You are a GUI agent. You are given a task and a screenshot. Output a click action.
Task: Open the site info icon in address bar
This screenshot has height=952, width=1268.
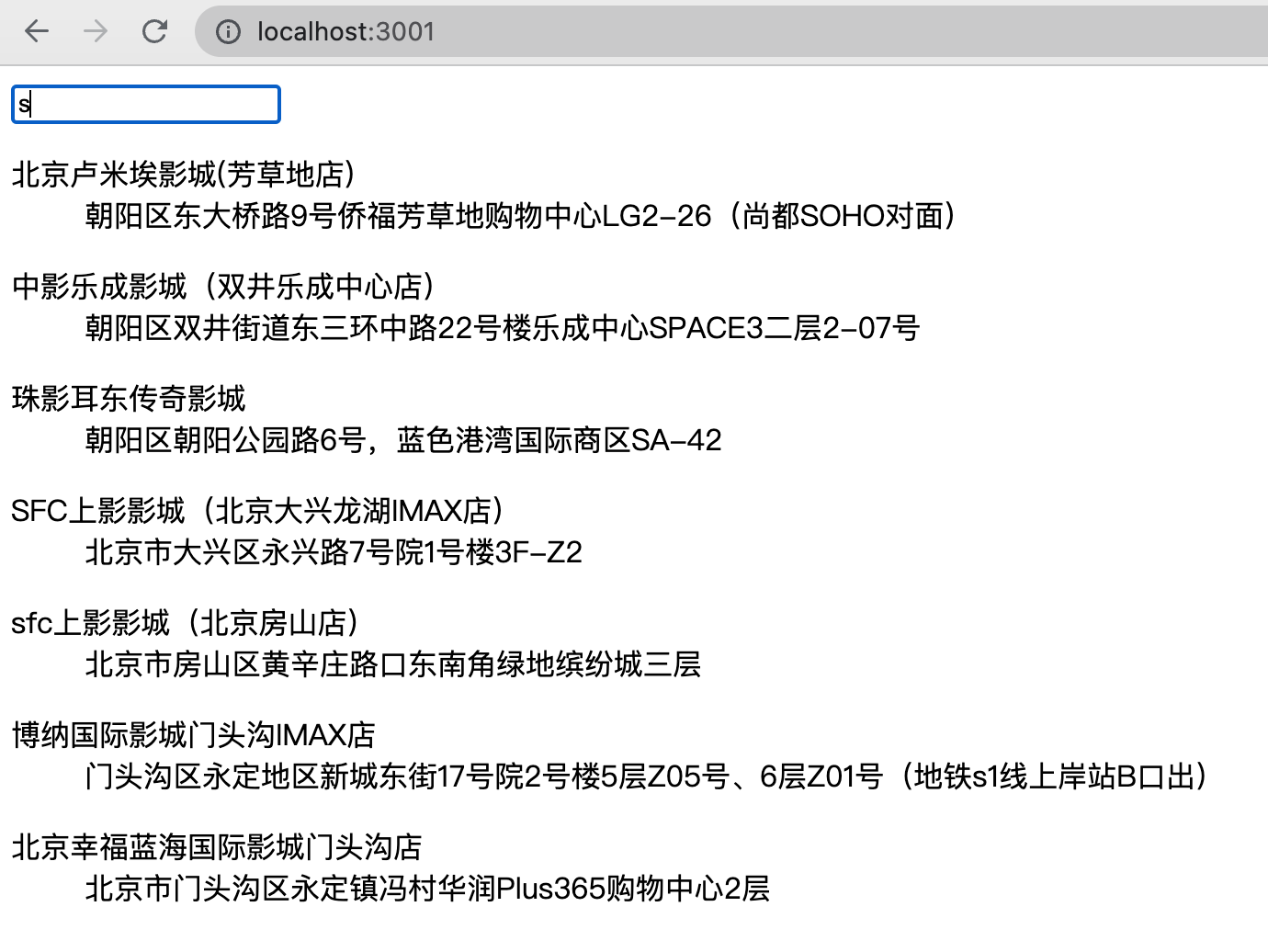[x=226, y=30]
